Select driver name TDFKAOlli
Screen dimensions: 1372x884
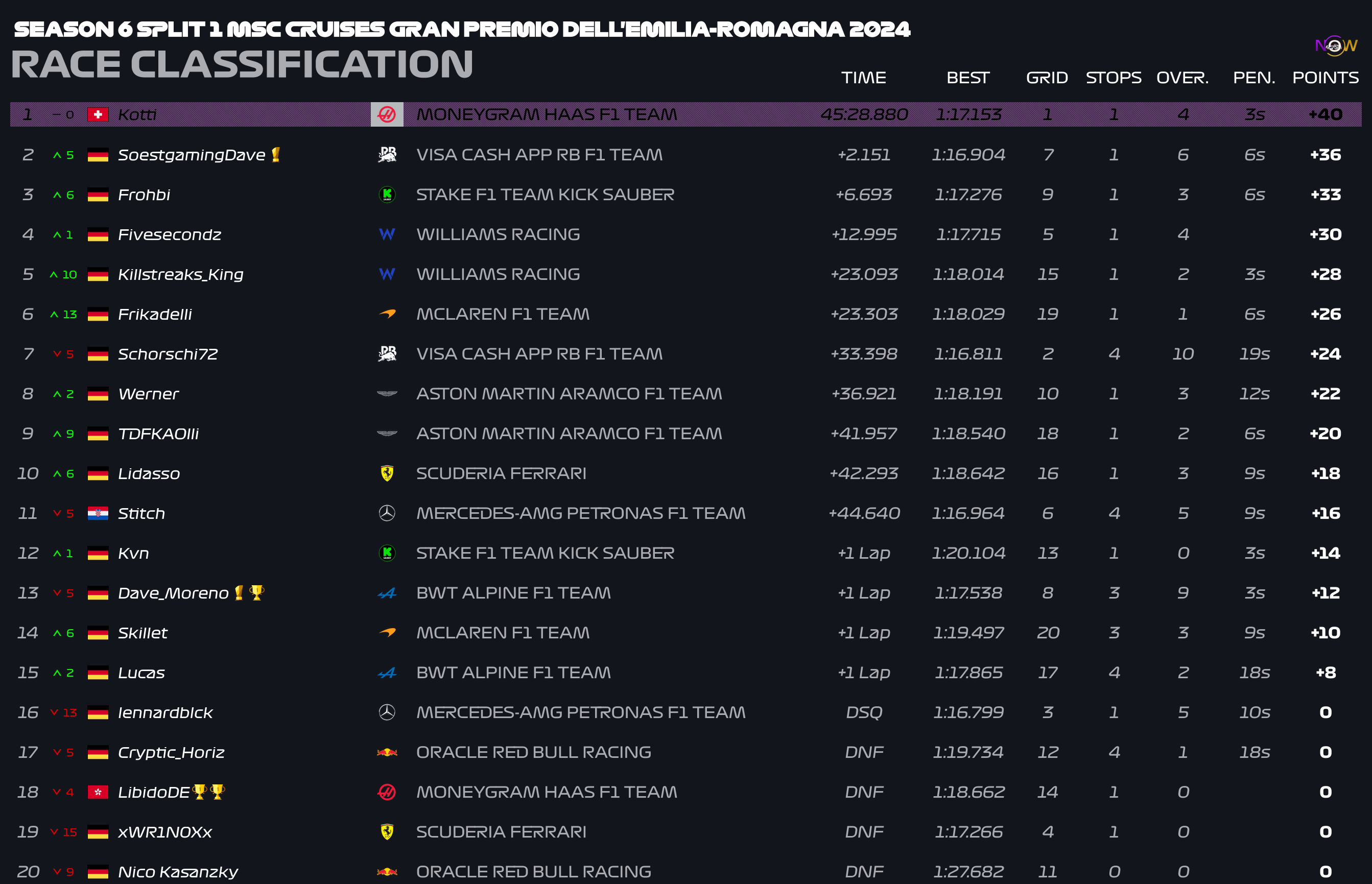point(158,434)
